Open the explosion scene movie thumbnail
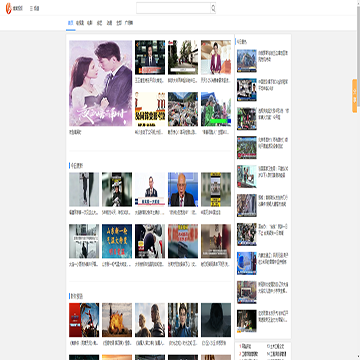Image resolution: width=360 pixels, height=360 pixels. pos(117,320)
